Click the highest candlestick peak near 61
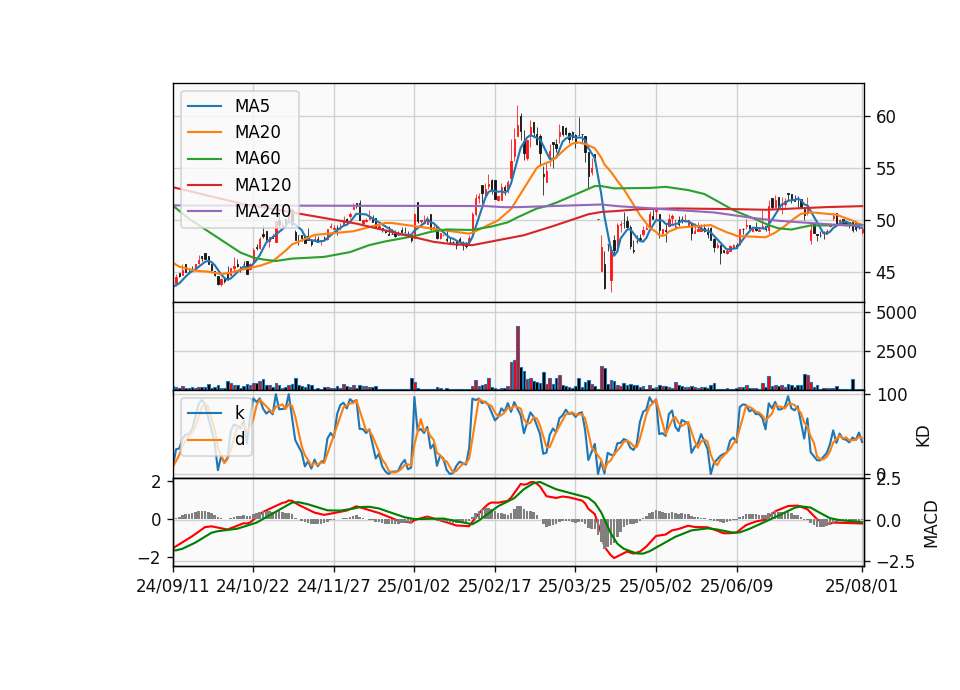Image resolution: width=960 pixels, height=690 pixels. click(518, 121)
